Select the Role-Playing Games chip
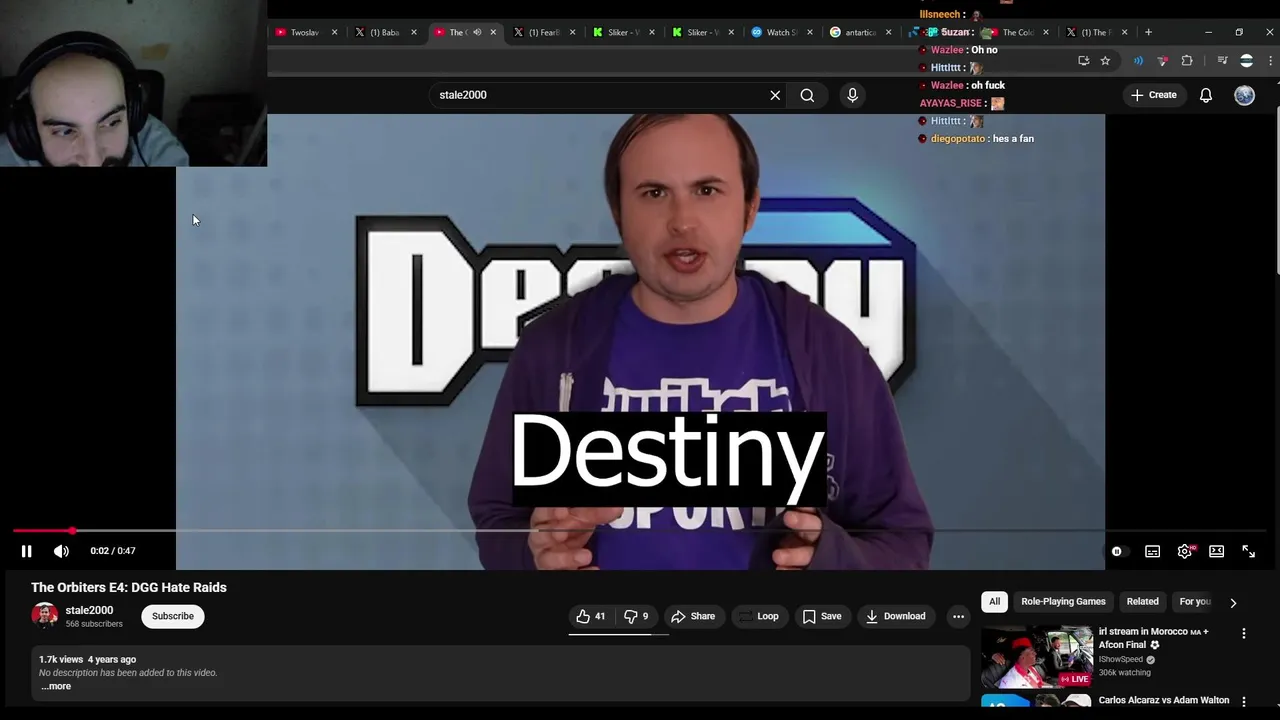The image size is (1280, 720). coord(1063,601)
